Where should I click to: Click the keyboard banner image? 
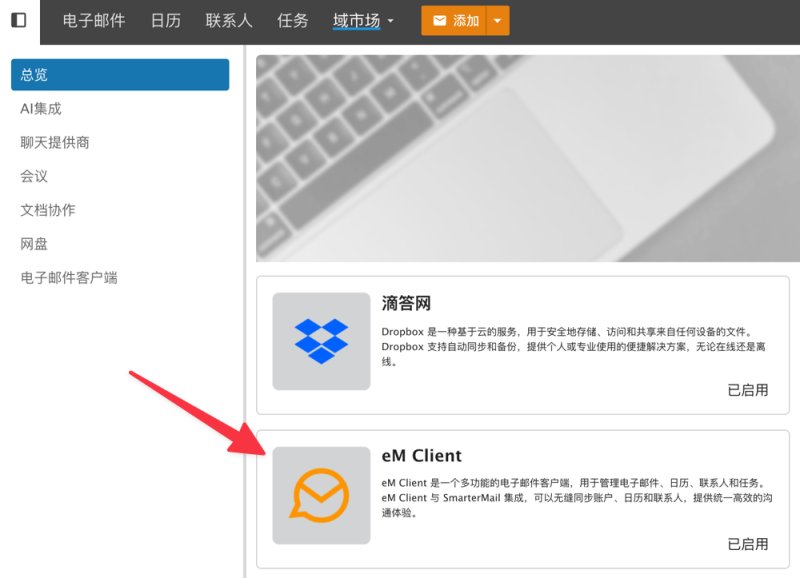[x=528, y=158]
